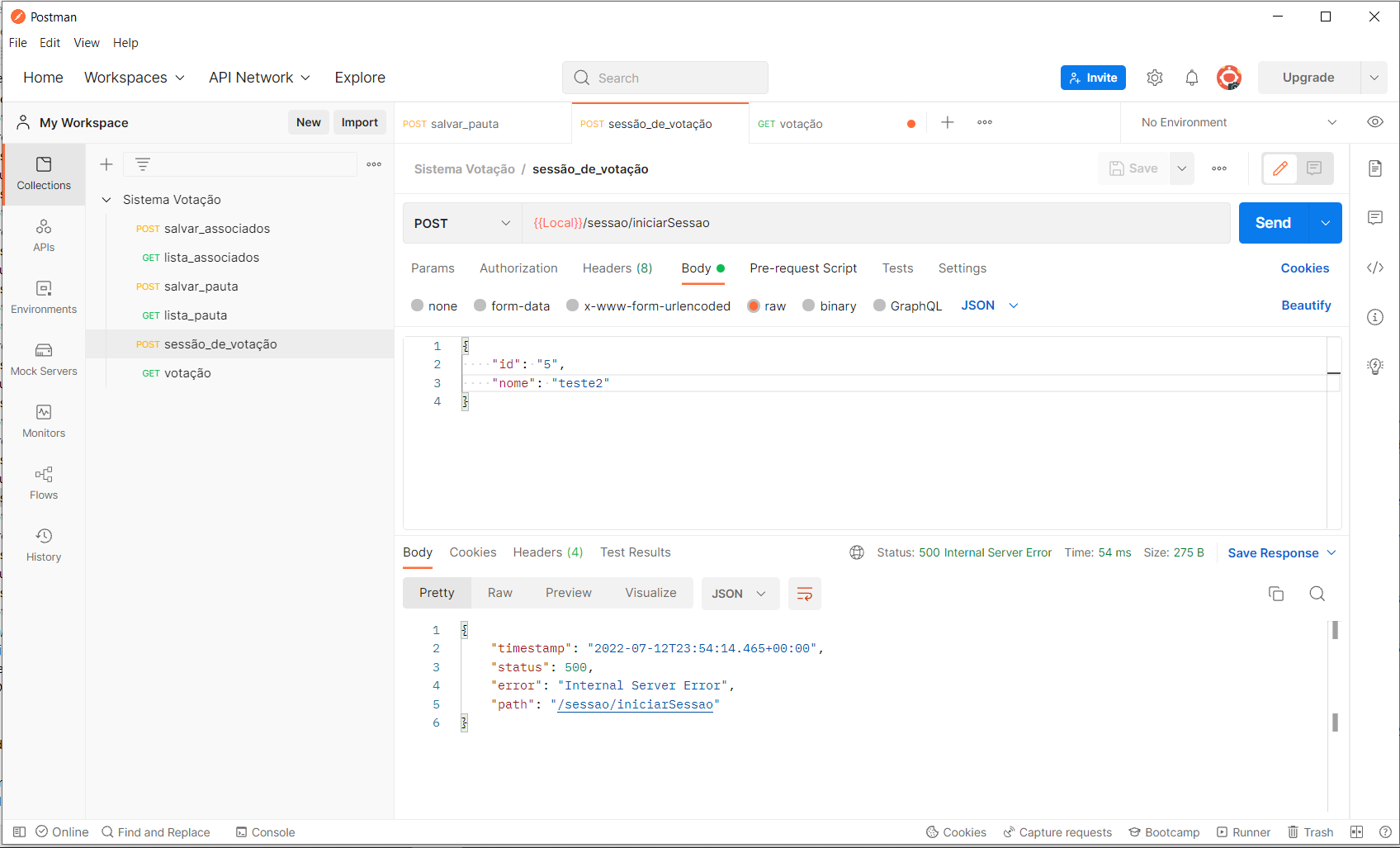Open the user avatar menu
Image resolution: width=1400 pixels, height=848 pixels.
coord(1229,78)
